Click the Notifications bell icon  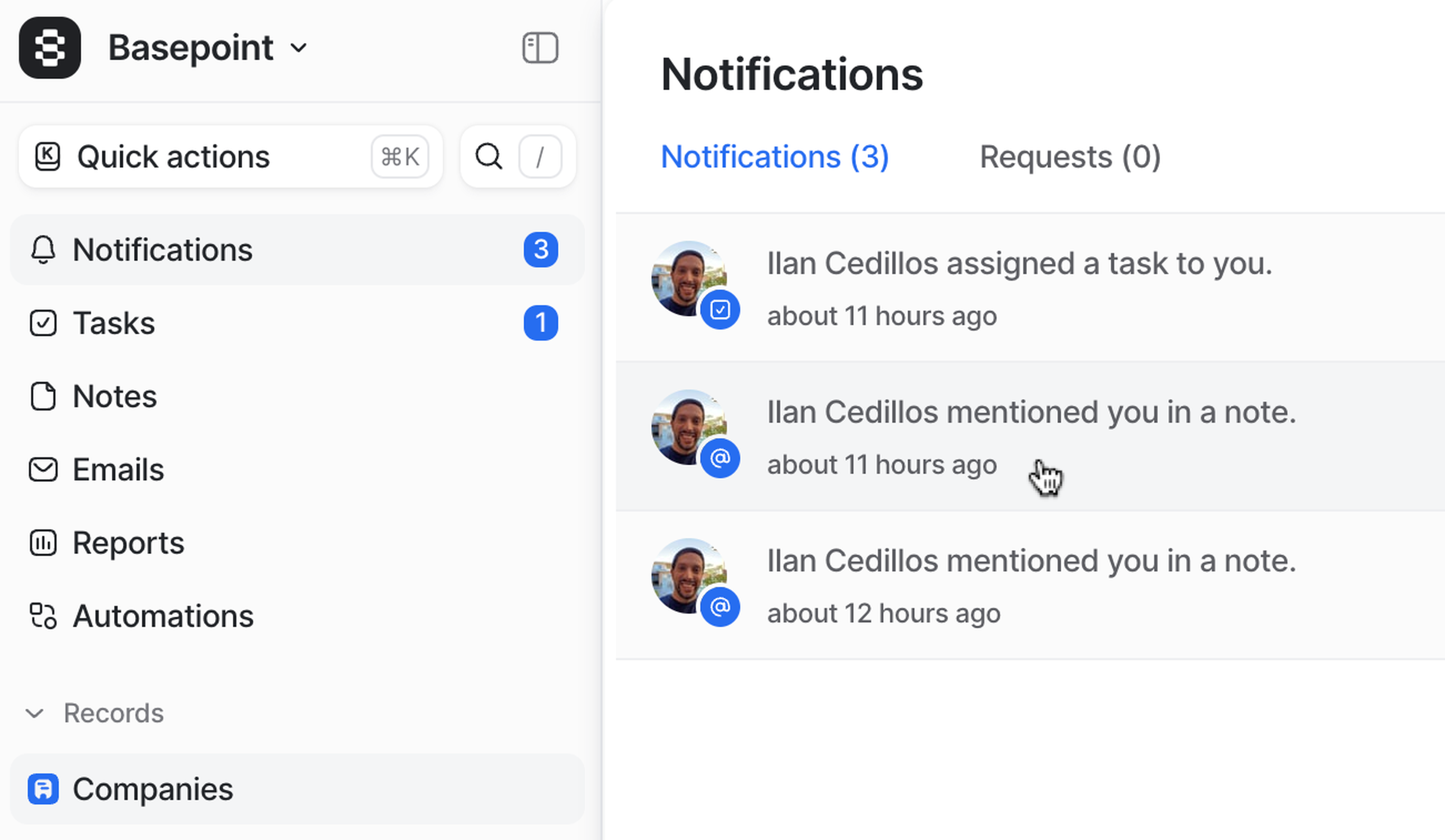point(43,250)
